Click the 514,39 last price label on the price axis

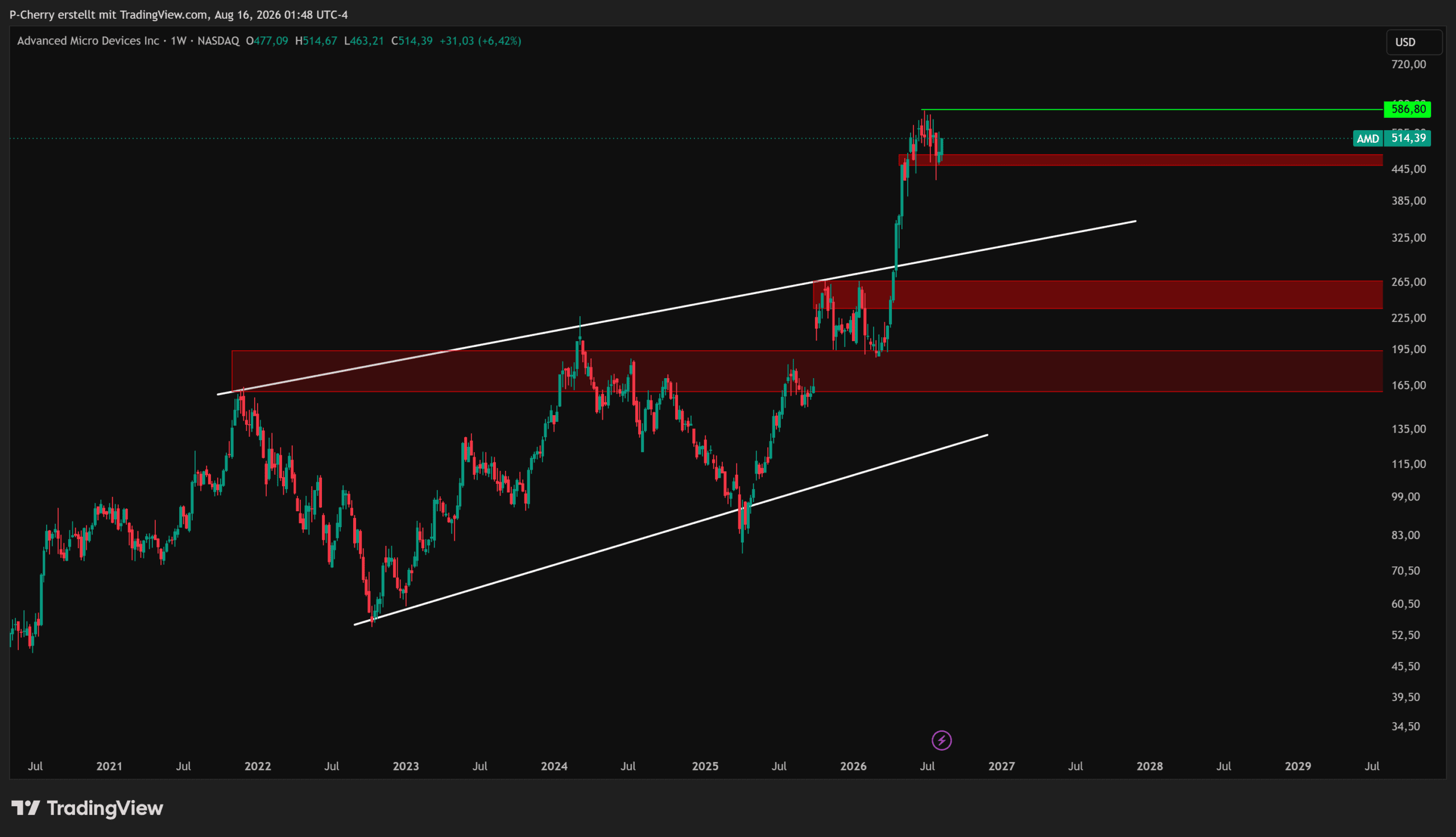point(1407,138)
